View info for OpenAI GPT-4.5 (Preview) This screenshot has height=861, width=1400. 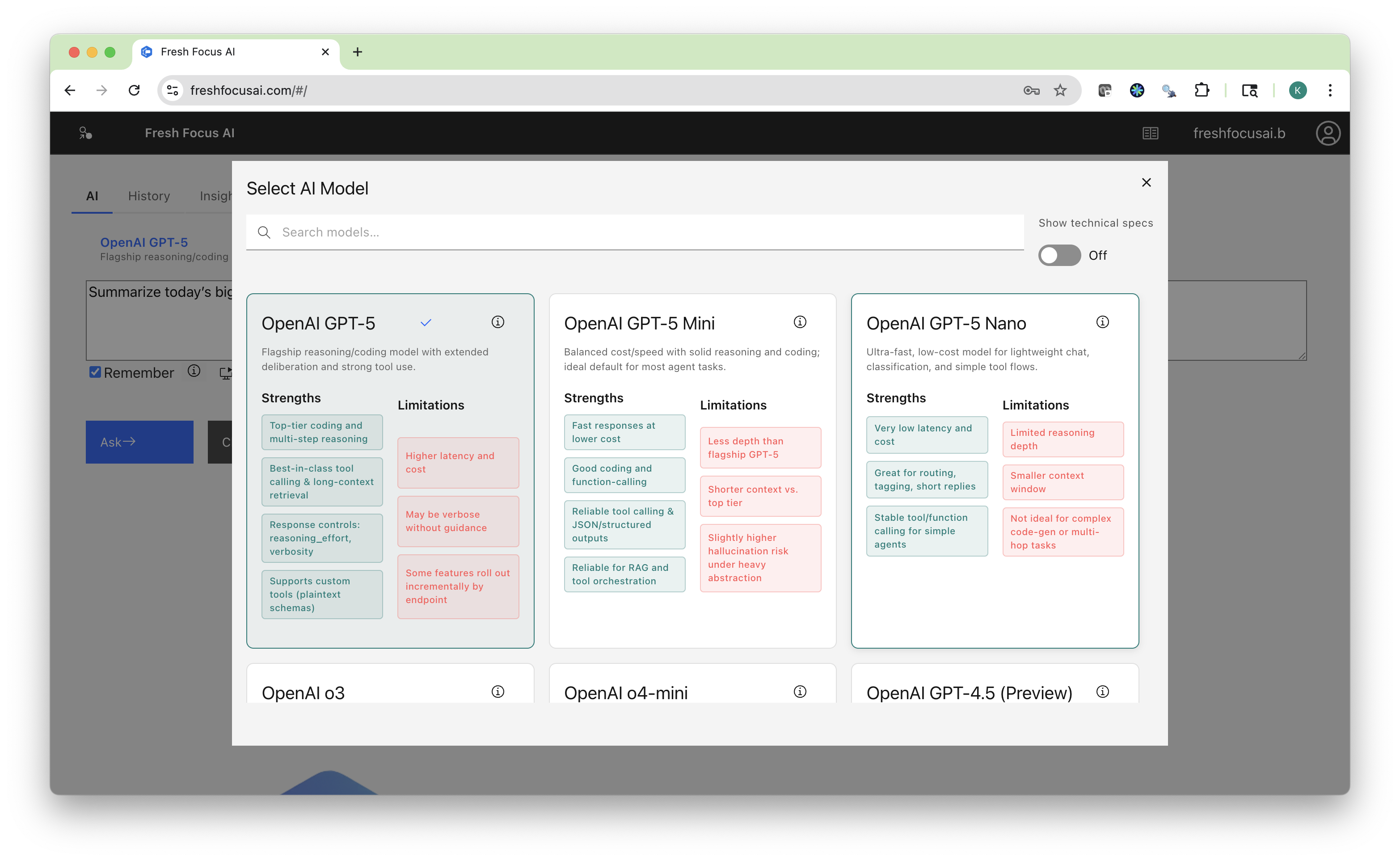(1102, 691)
